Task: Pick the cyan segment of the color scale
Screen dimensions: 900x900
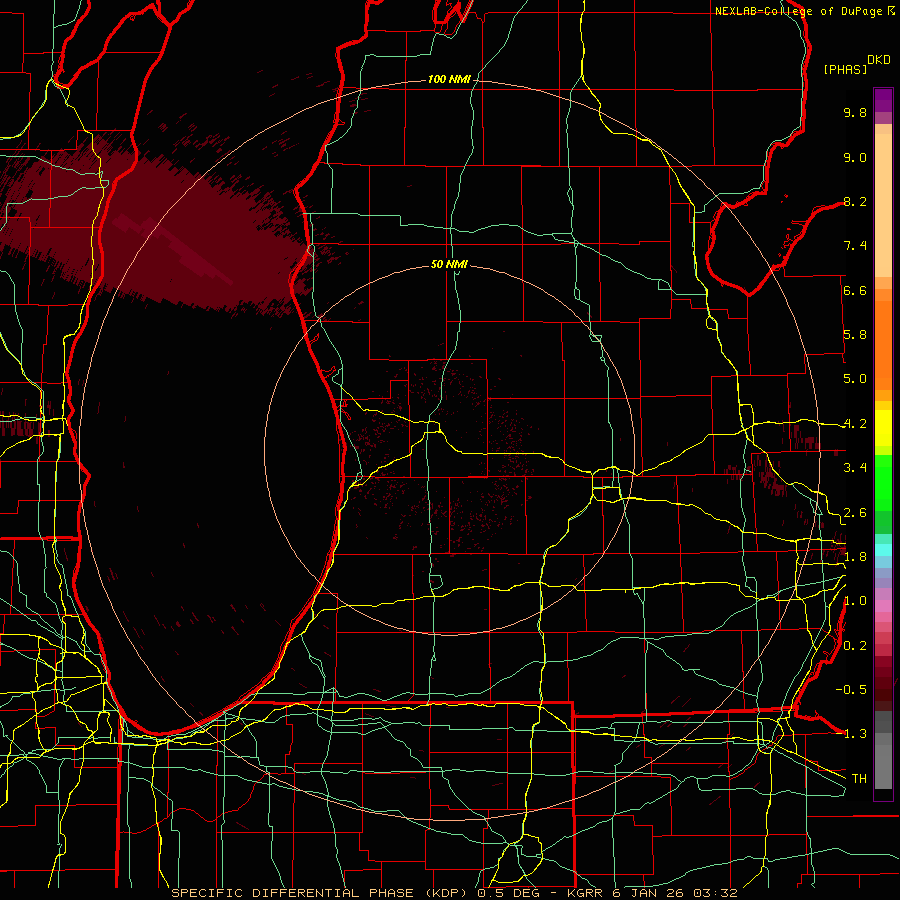Action: pyautogui.click(x=883, y=550)
